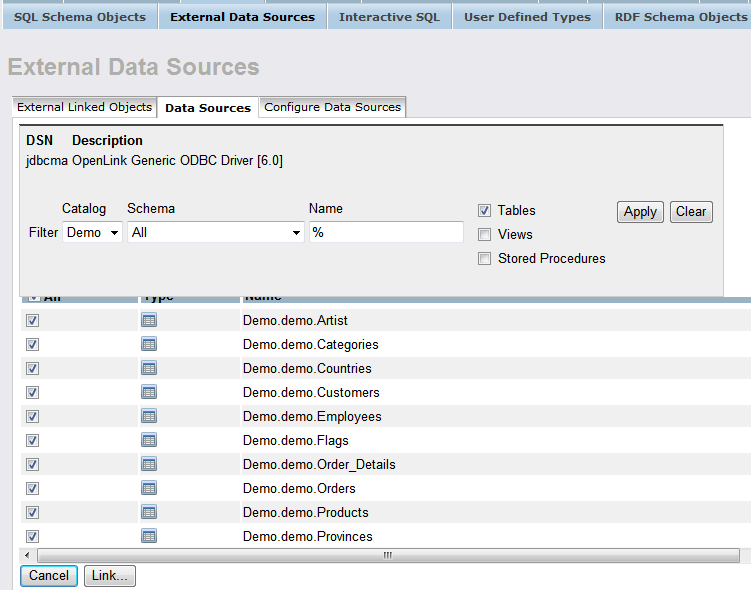This screenshot has width=751, height=590.
Task: Click table icon beside Demo.demo.Products
Action: coord(149,512)
